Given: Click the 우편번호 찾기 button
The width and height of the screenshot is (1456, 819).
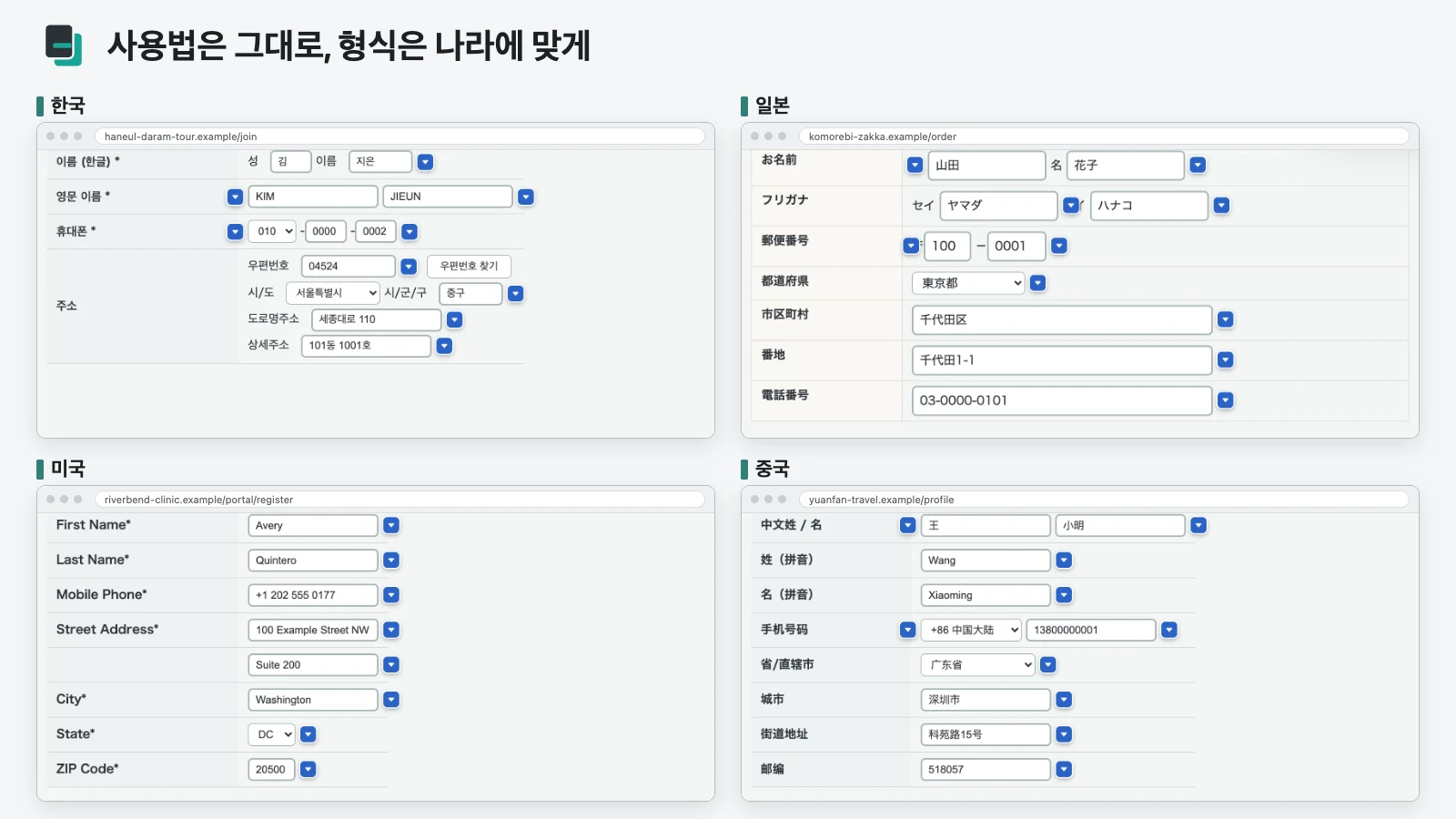Looking at the screenshot, I should click(x=470, y=266).
